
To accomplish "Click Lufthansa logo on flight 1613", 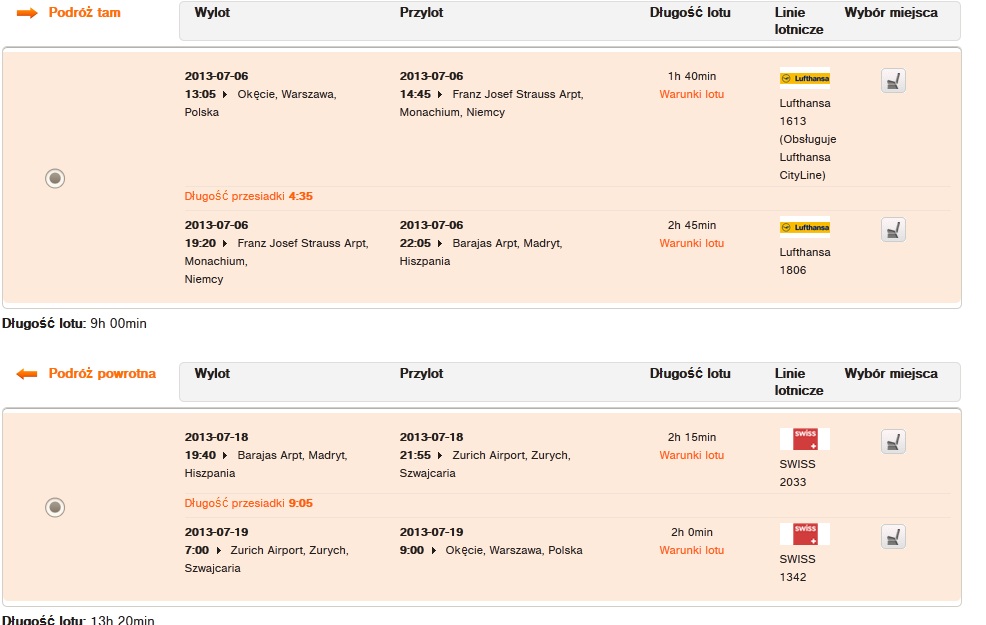I will tap(804, 79).
